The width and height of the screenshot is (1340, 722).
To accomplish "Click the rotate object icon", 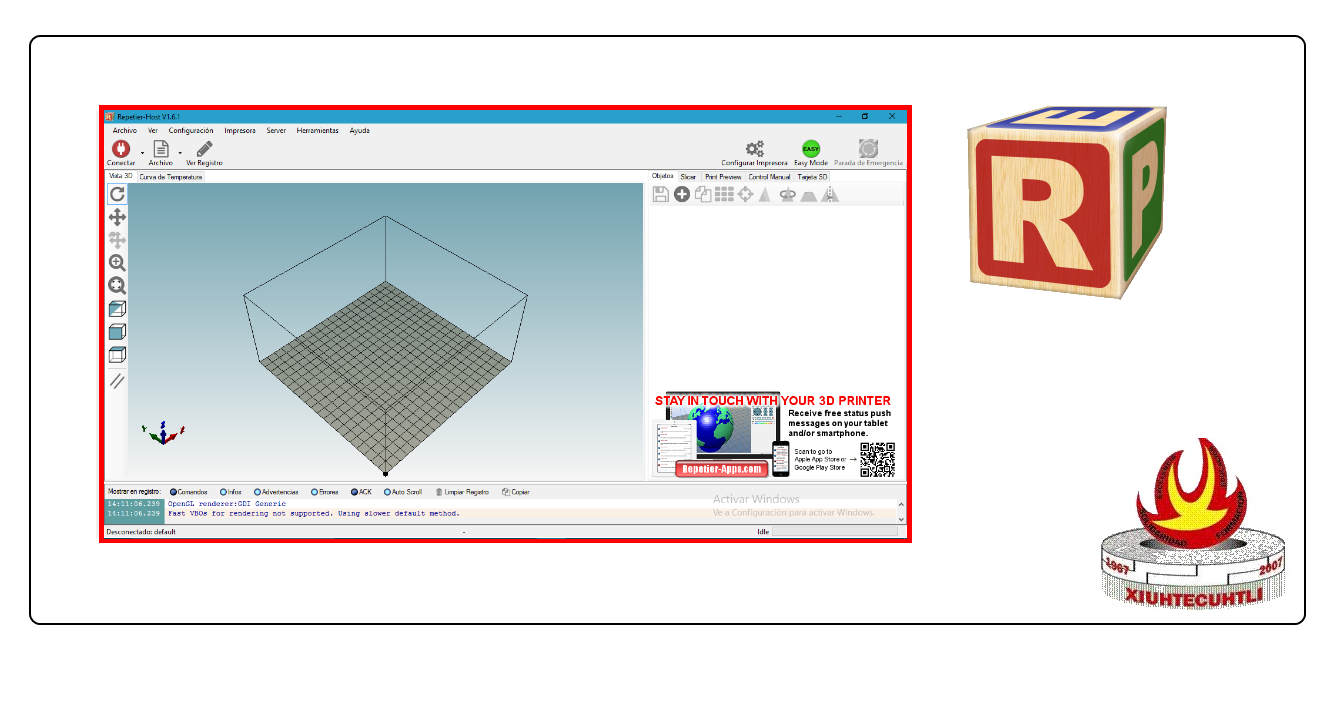I will [787, 195].
